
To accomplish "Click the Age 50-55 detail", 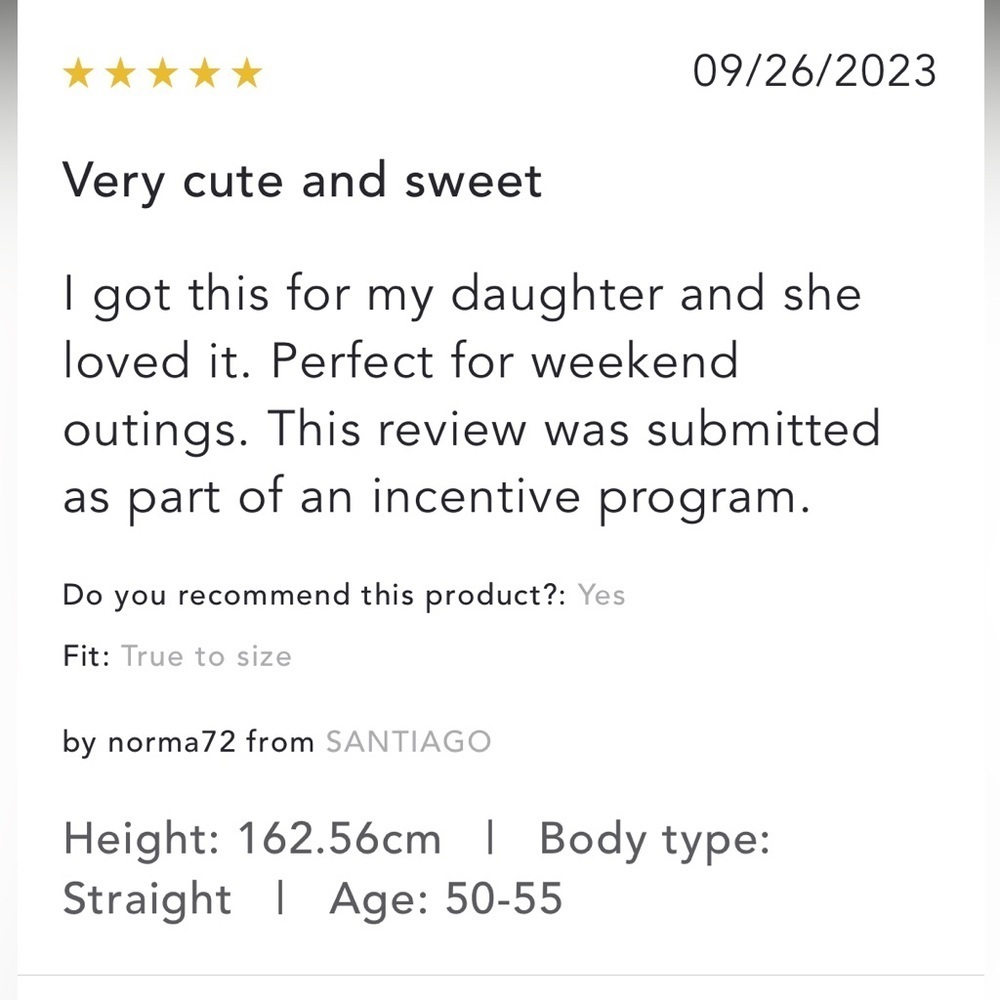I will tap(446, 899).
